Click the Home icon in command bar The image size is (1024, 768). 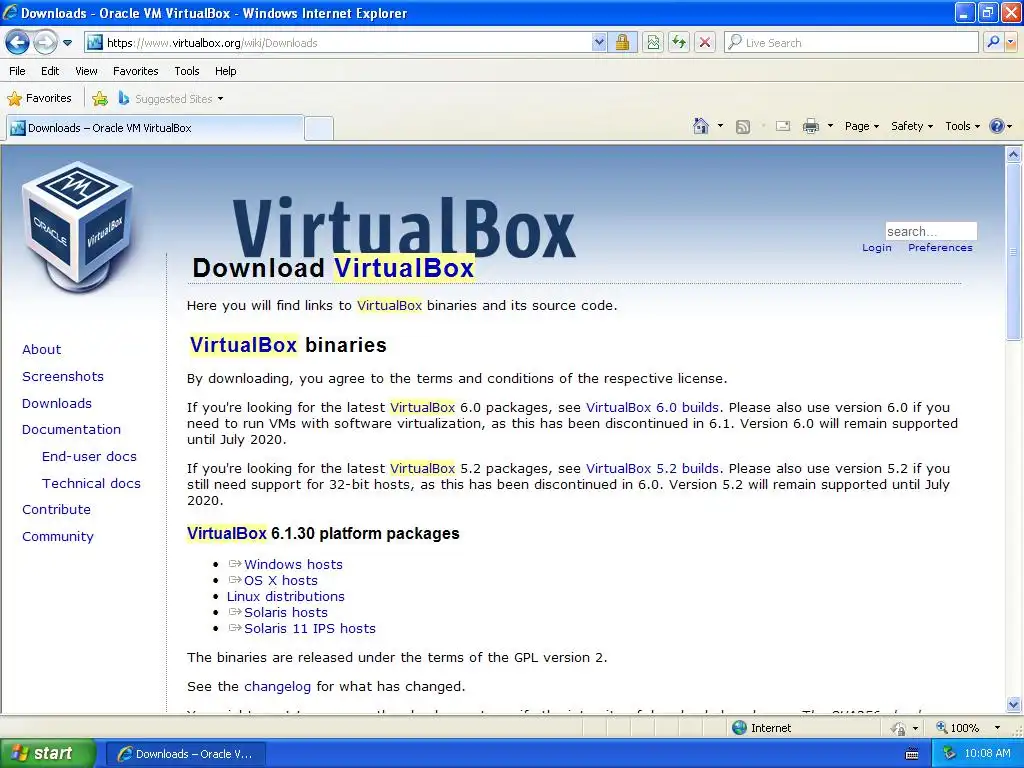point(701,126)
